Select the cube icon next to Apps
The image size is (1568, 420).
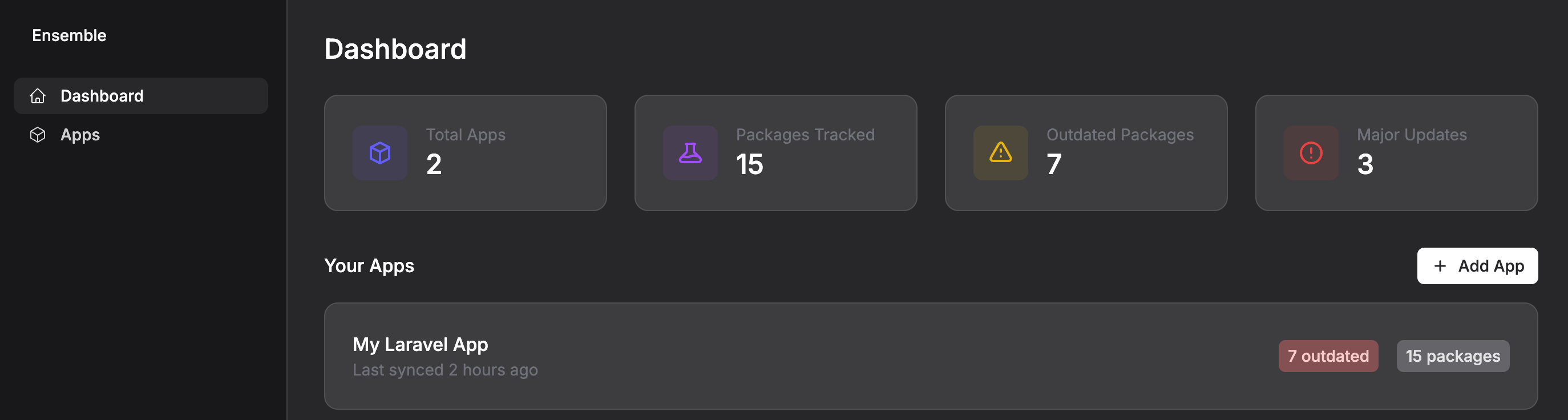pyautogui.click(x=38, y=135)
